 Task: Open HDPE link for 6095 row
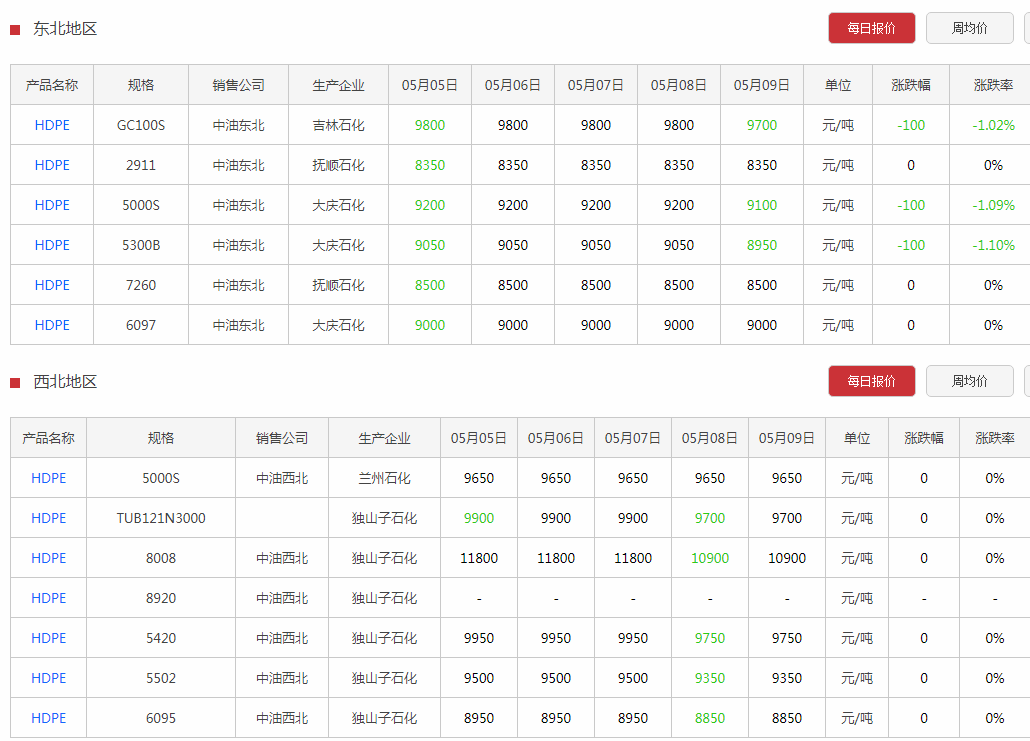pos(49,718)
